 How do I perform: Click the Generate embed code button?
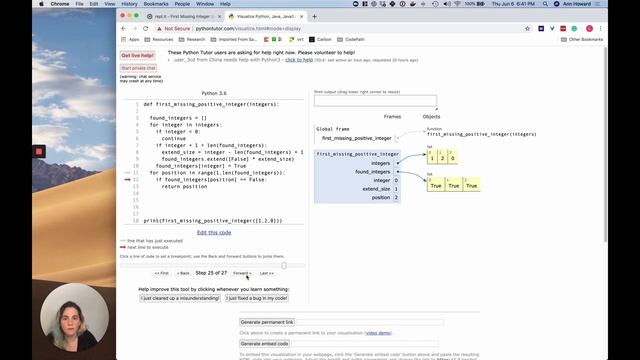264,344
